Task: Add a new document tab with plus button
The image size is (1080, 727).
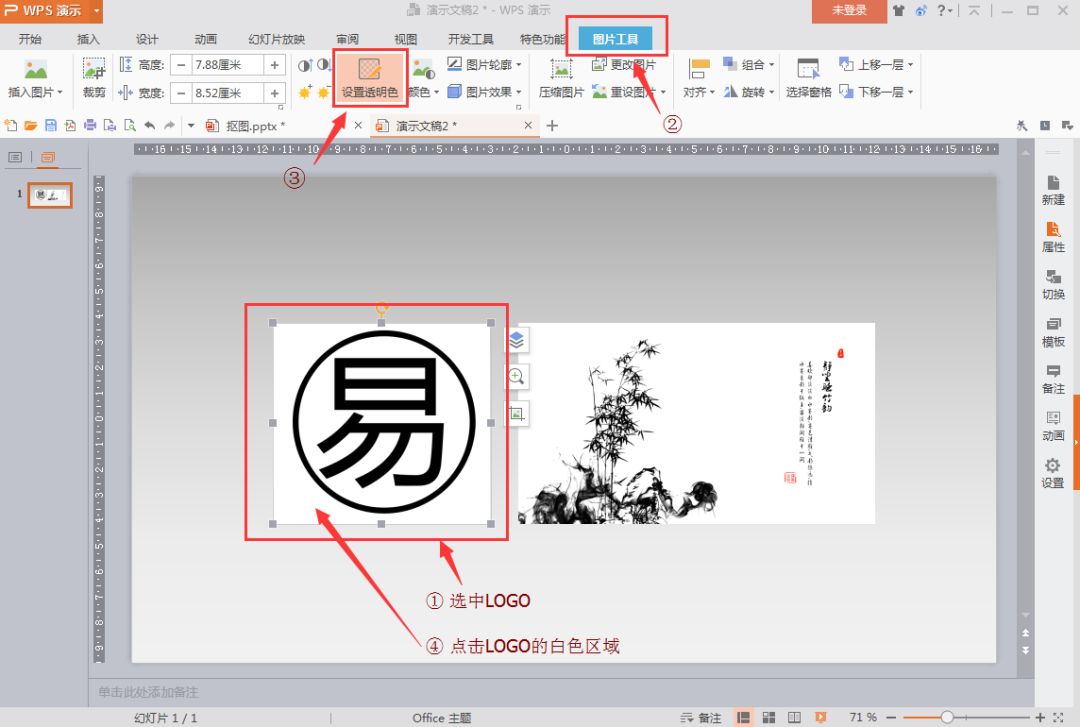Action: coord(552,125)
